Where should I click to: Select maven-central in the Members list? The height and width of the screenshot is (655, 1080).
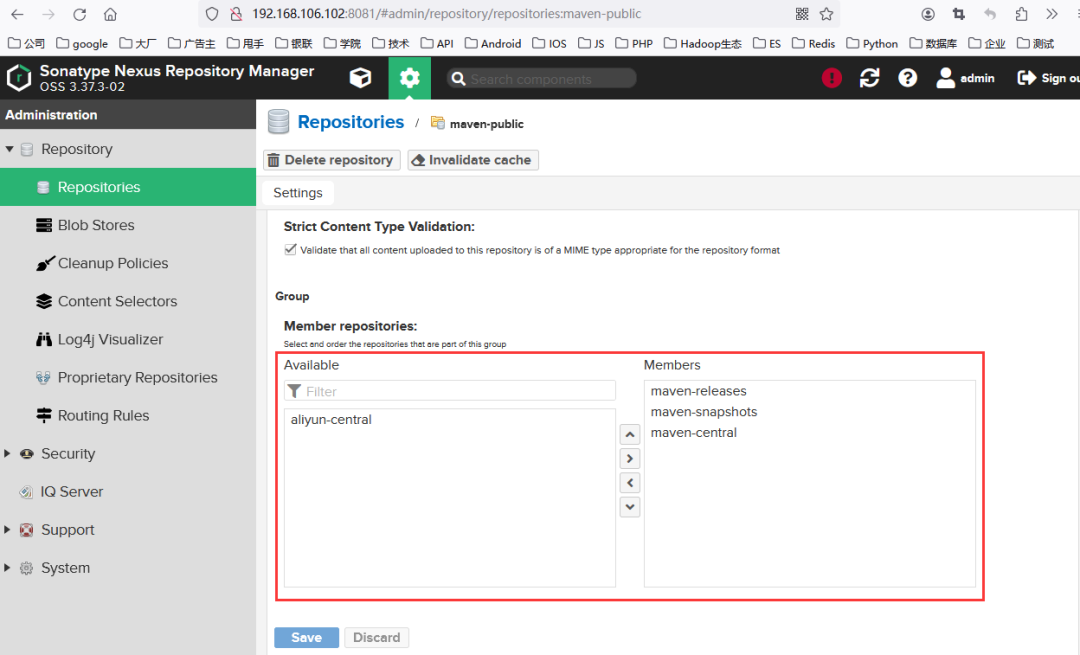pyautogui.click(x=809, y=433)
